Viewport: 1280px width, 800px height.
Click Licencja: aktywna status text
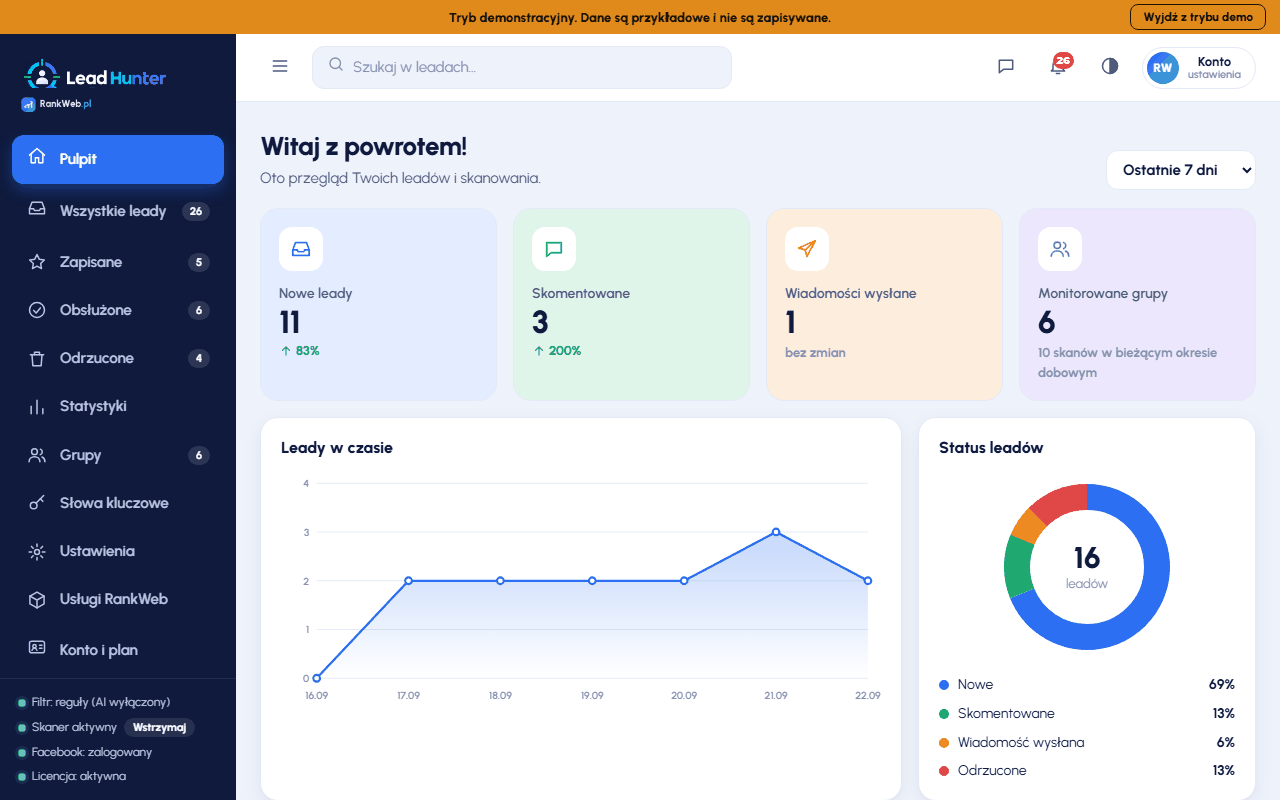tap(79, 776)
